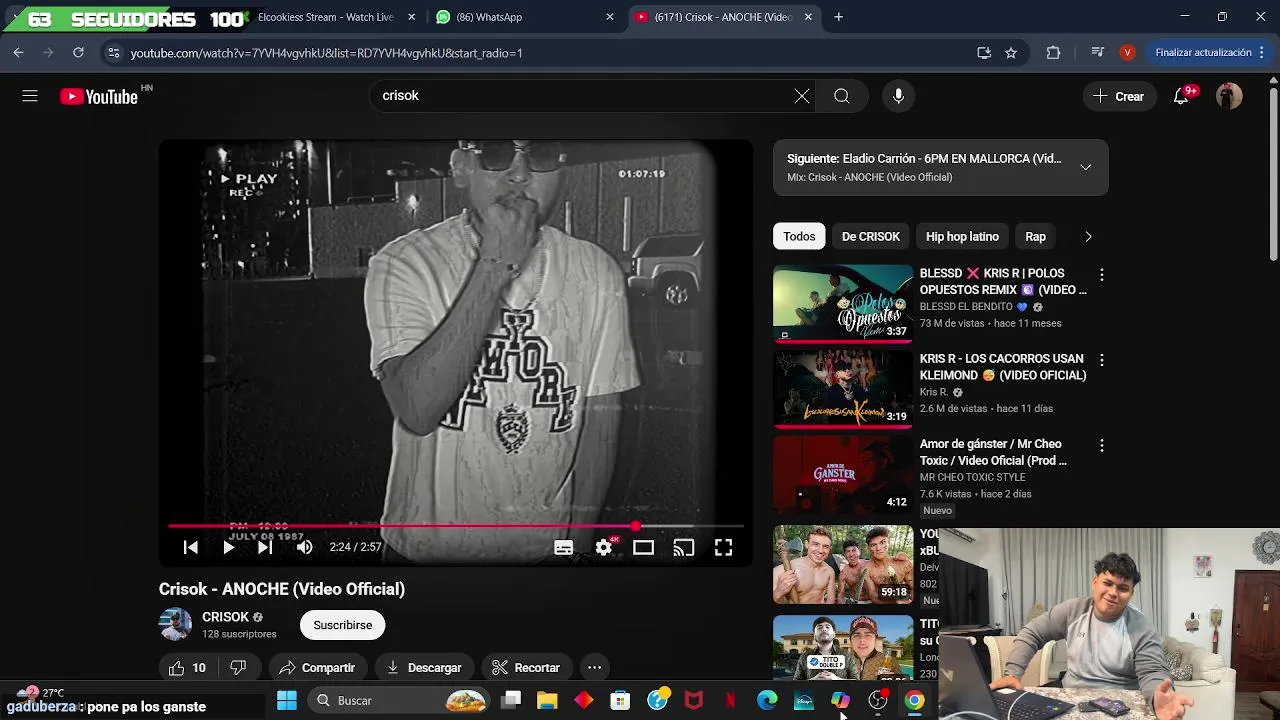1280x720 pixels.
Task: Reload the page
Action: [x=78, y=53]
